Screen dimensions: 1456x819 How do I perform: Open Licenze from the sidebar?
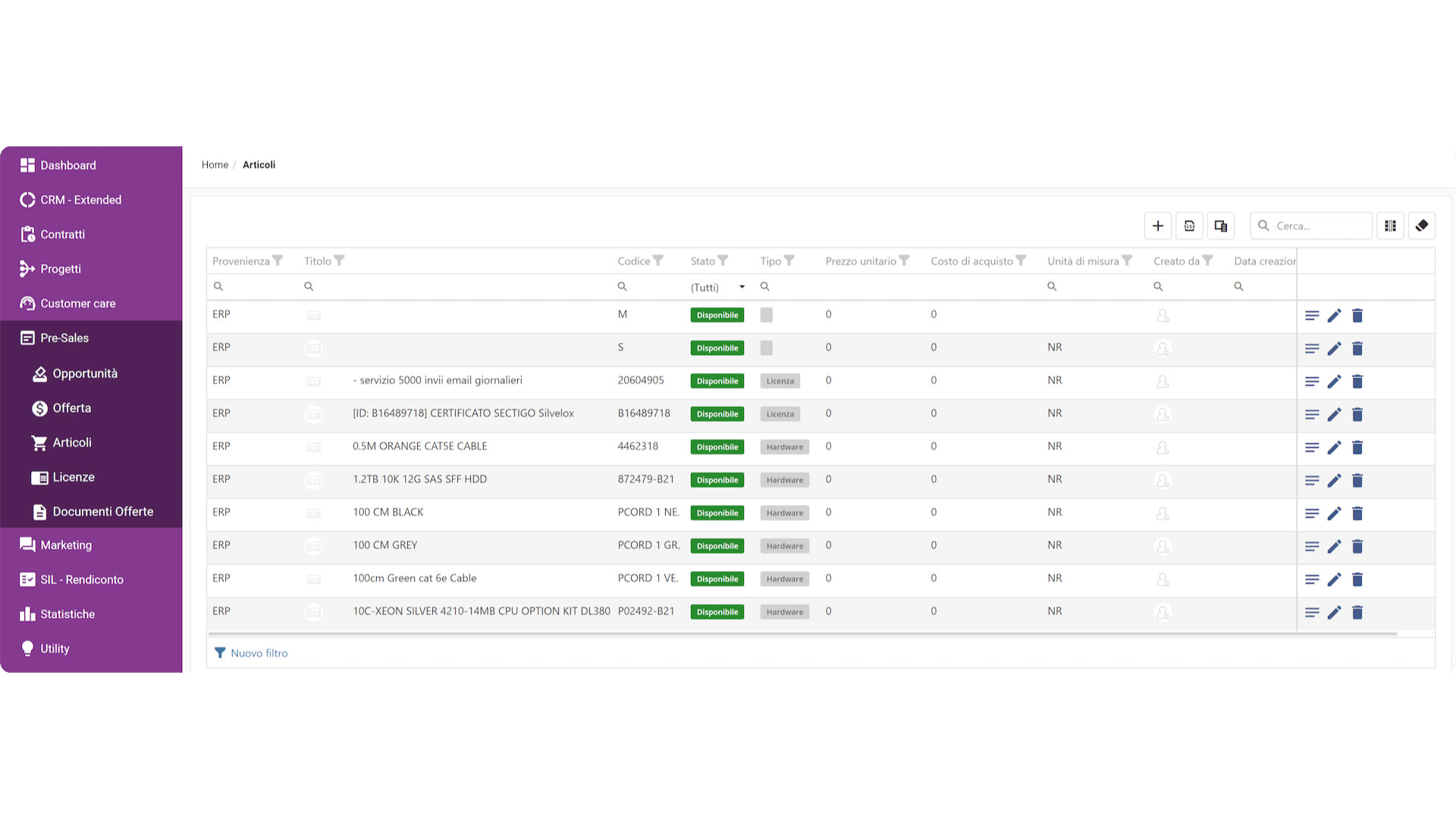91,477
